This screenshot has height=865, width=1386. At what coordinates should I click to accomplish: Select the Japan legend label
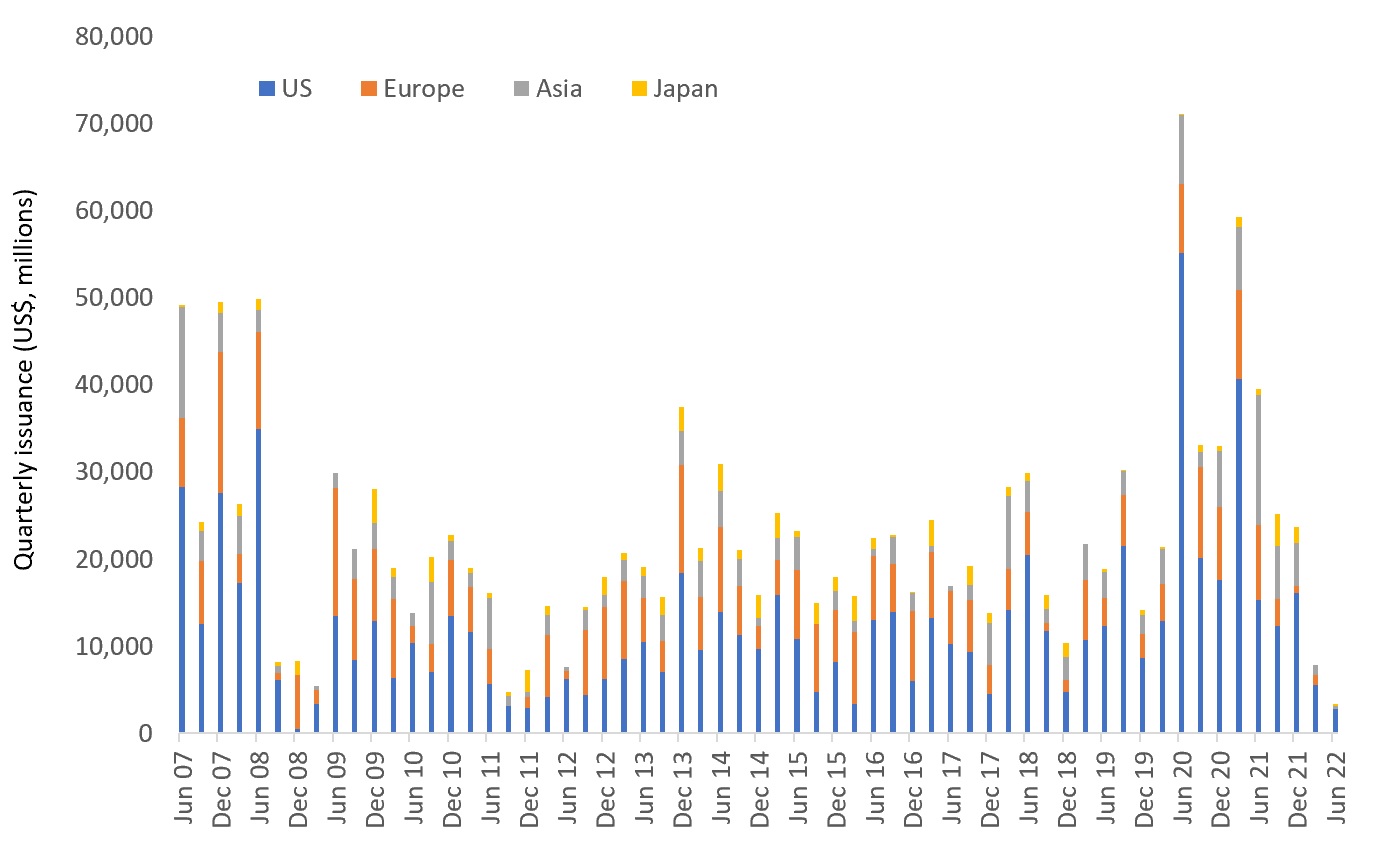click(x=685, y=89)
